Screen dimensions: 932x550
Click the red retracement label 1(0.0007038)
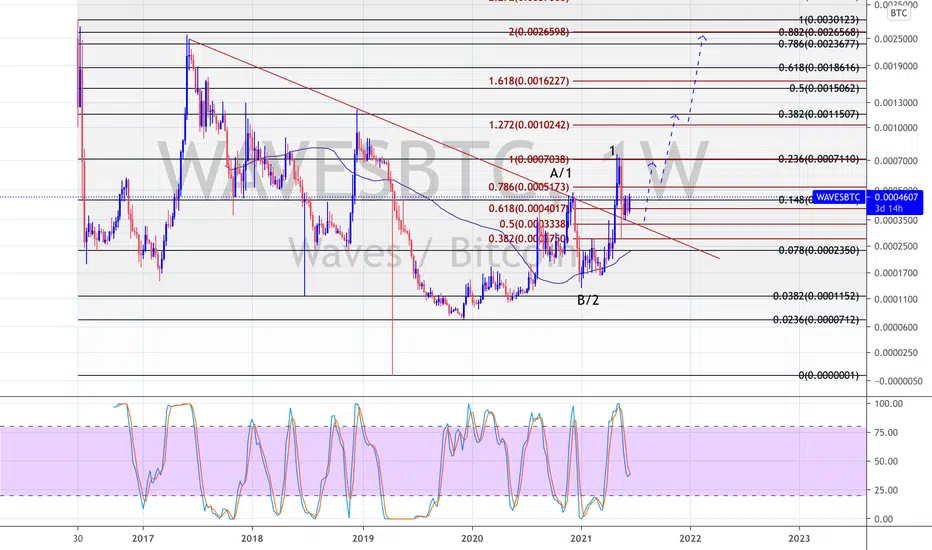[x=539, y=159]
